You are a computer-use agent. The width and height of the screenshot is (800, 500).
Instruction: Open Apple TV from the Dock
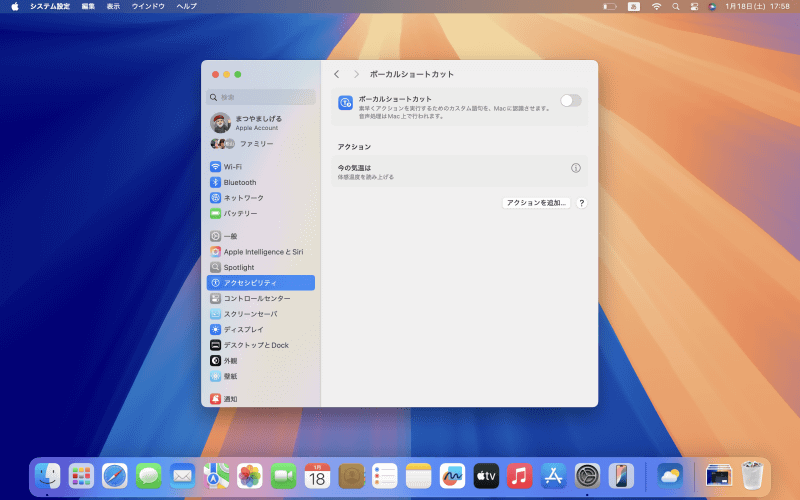point(486,477)
